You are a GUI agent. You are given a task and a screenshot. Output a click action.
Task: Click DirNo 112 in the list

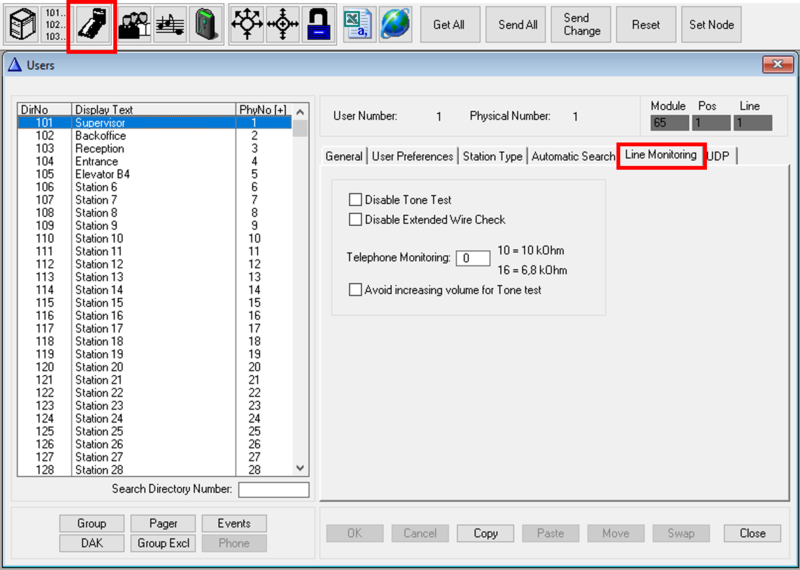44,264
